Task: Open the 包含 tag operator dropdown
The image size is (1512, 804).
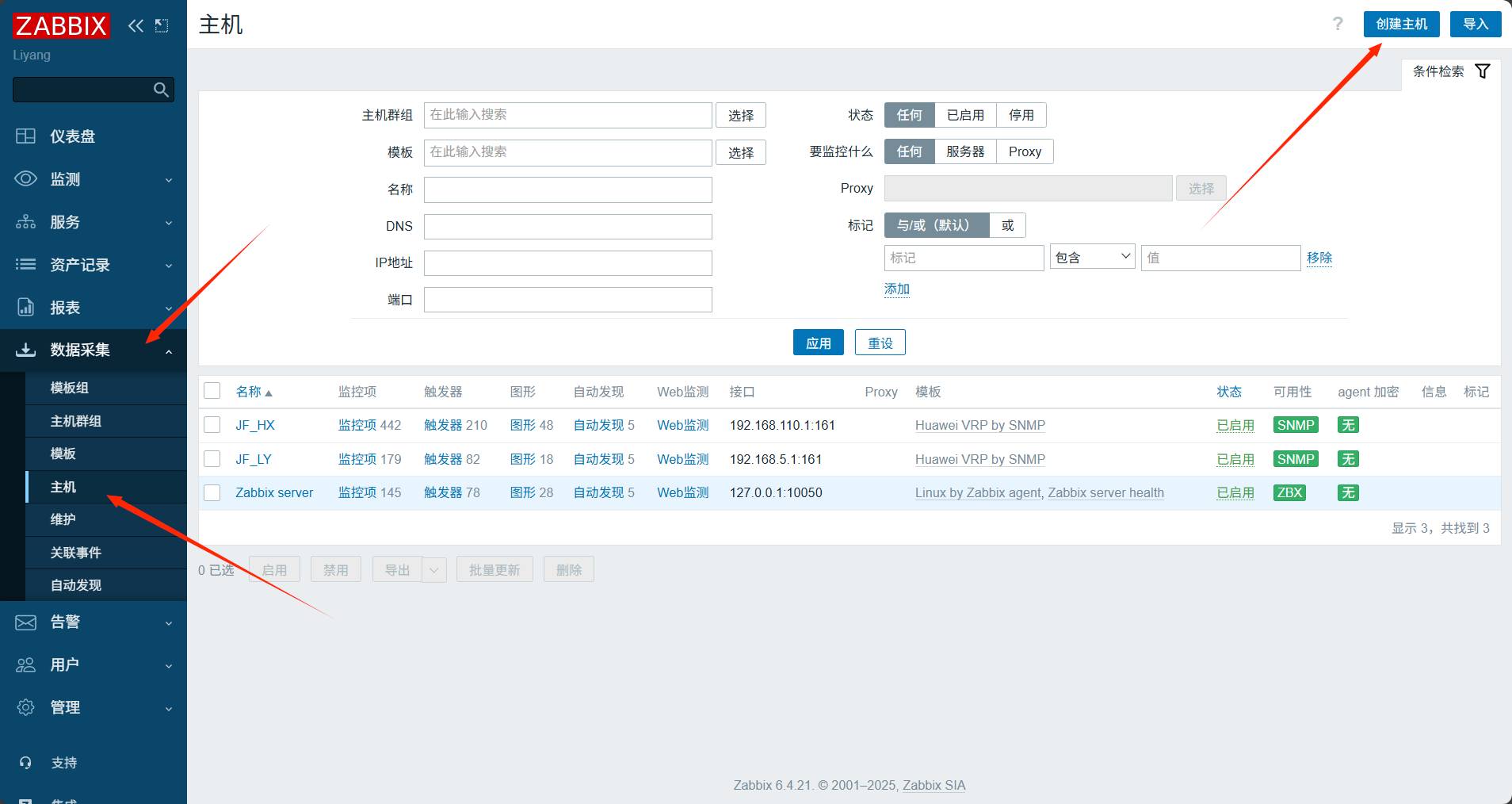Action: coord(1093,257)
